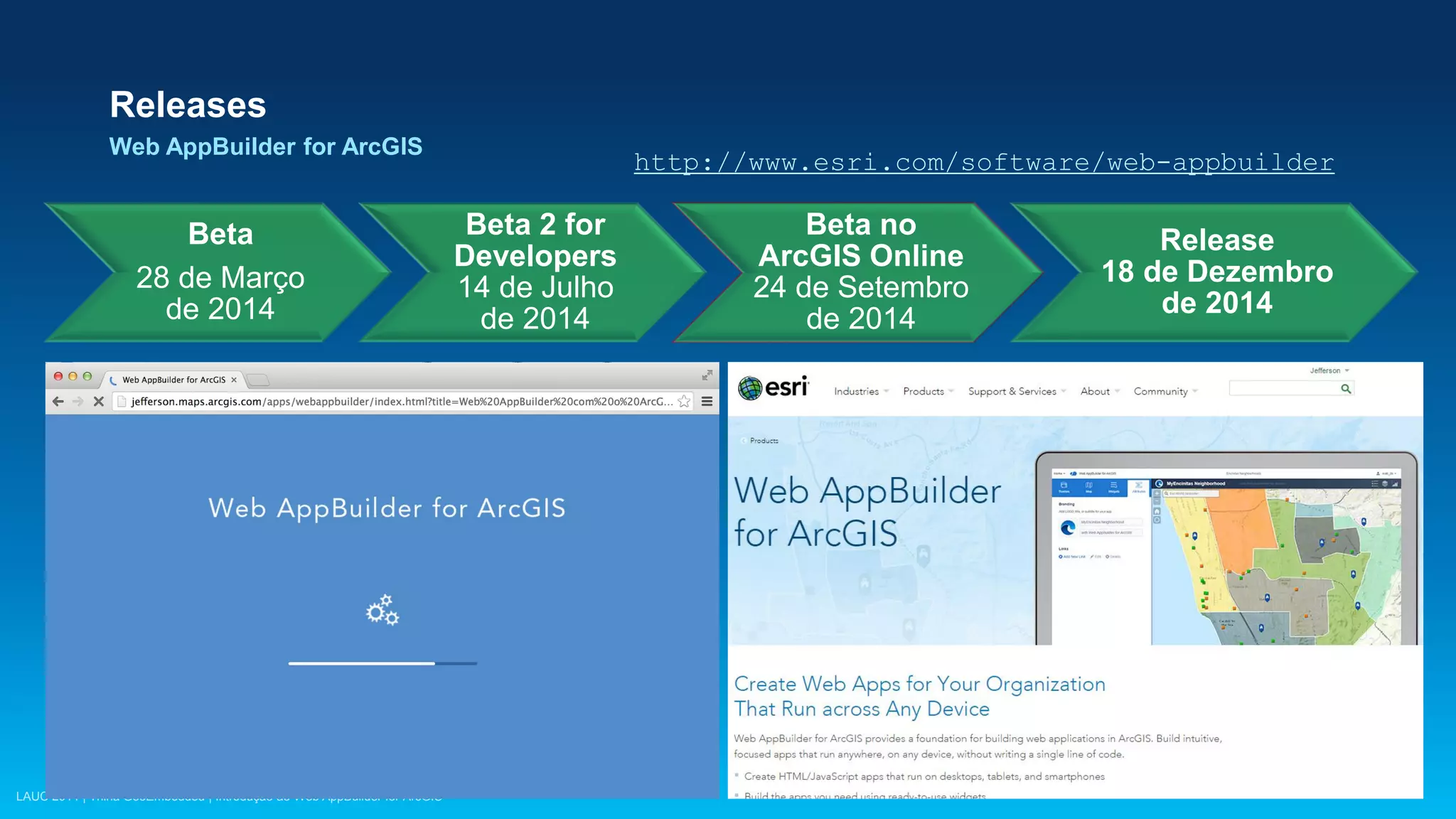This screenshot has height=819, width=1456.
Task: Expand the Community menu
Action: coord(1165,391)
